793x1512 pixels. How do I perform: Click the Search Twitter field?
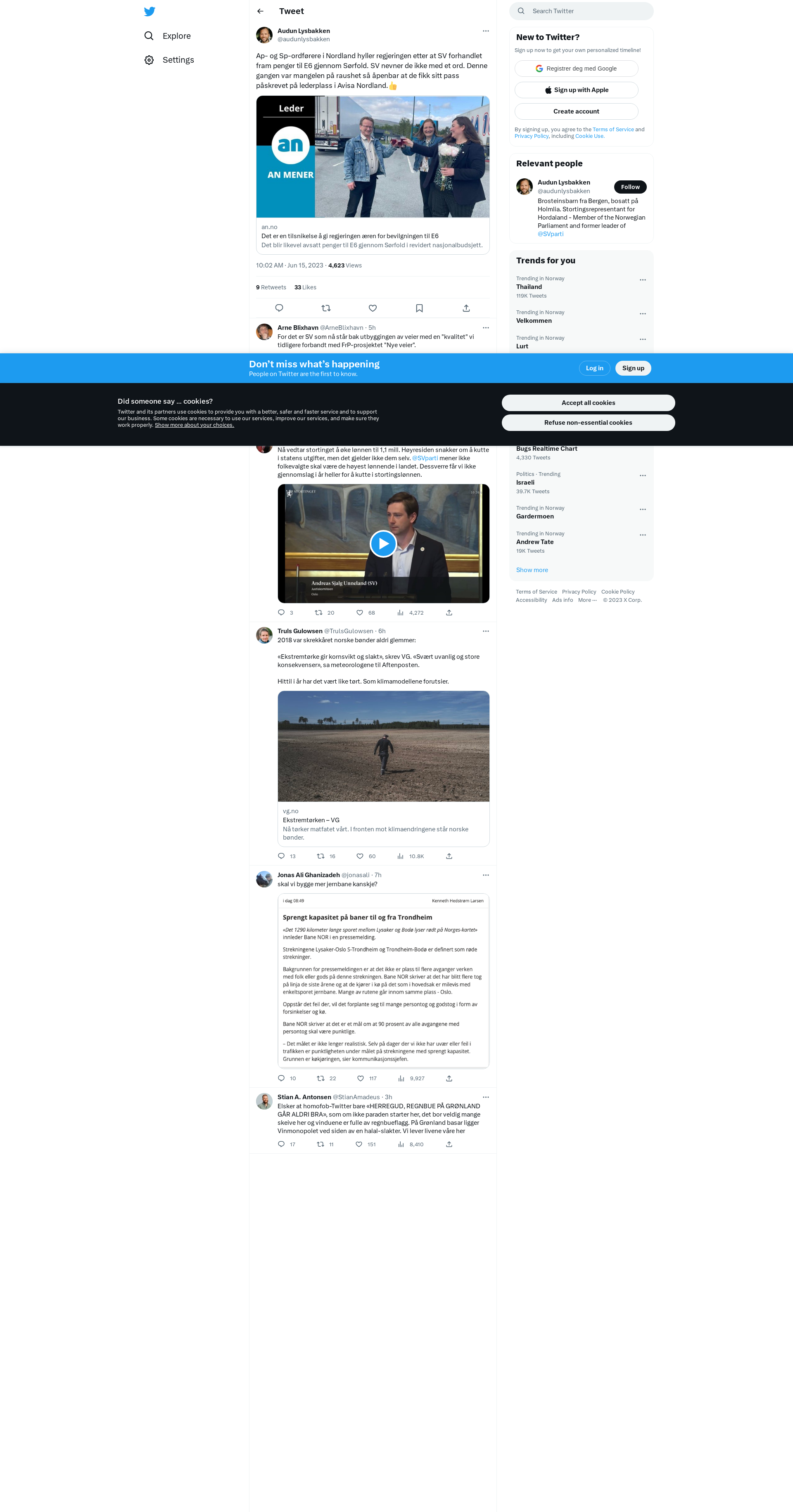[582, 11]
